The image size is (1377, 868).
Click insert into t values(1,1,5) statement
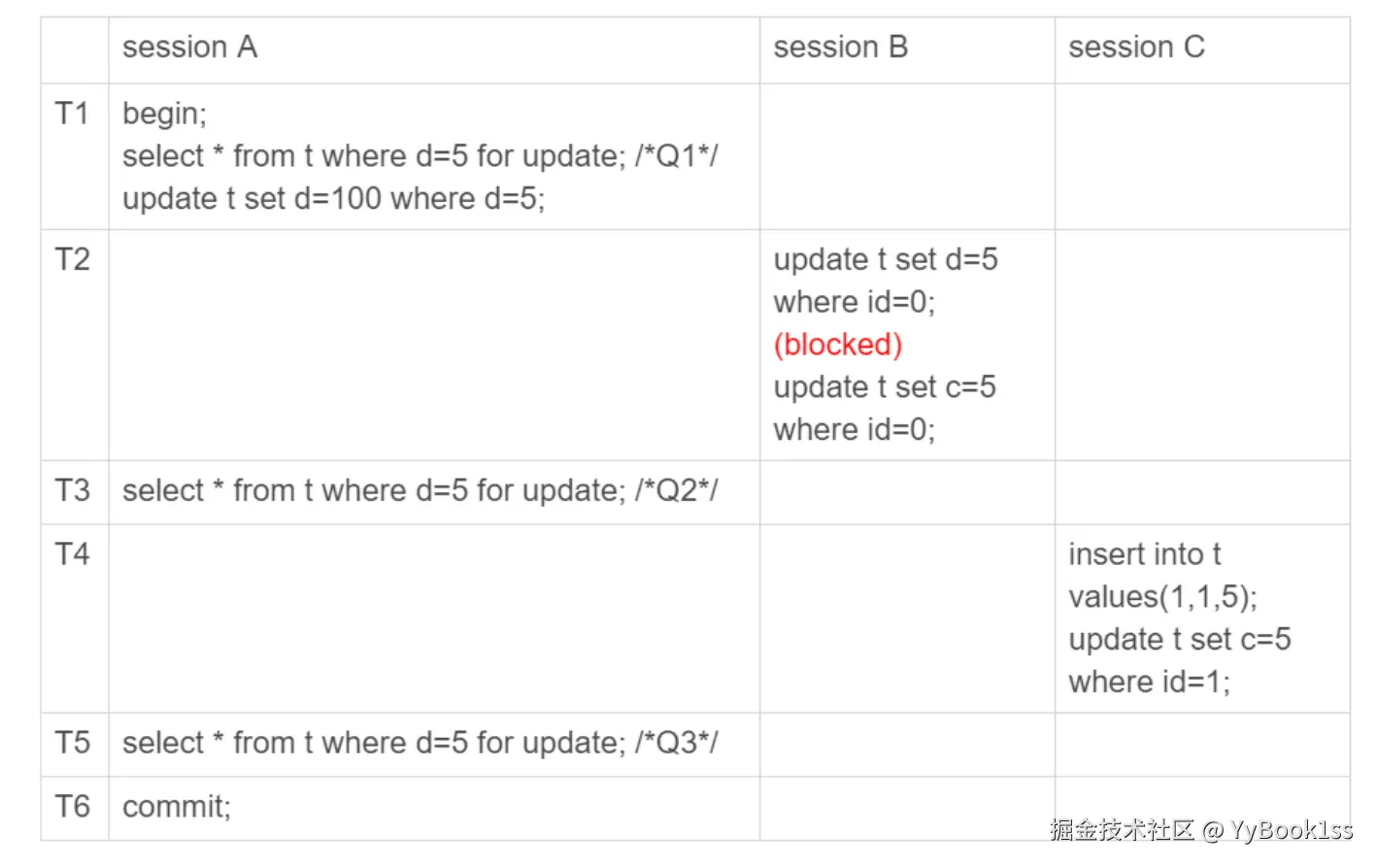tap(1162, 576)
